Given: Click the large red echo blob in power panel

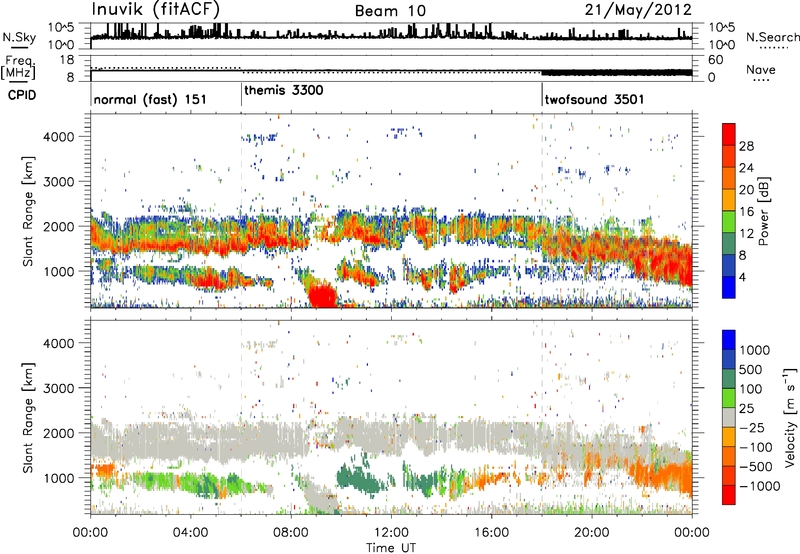Looking at the screenshot, I should (322, 295).
